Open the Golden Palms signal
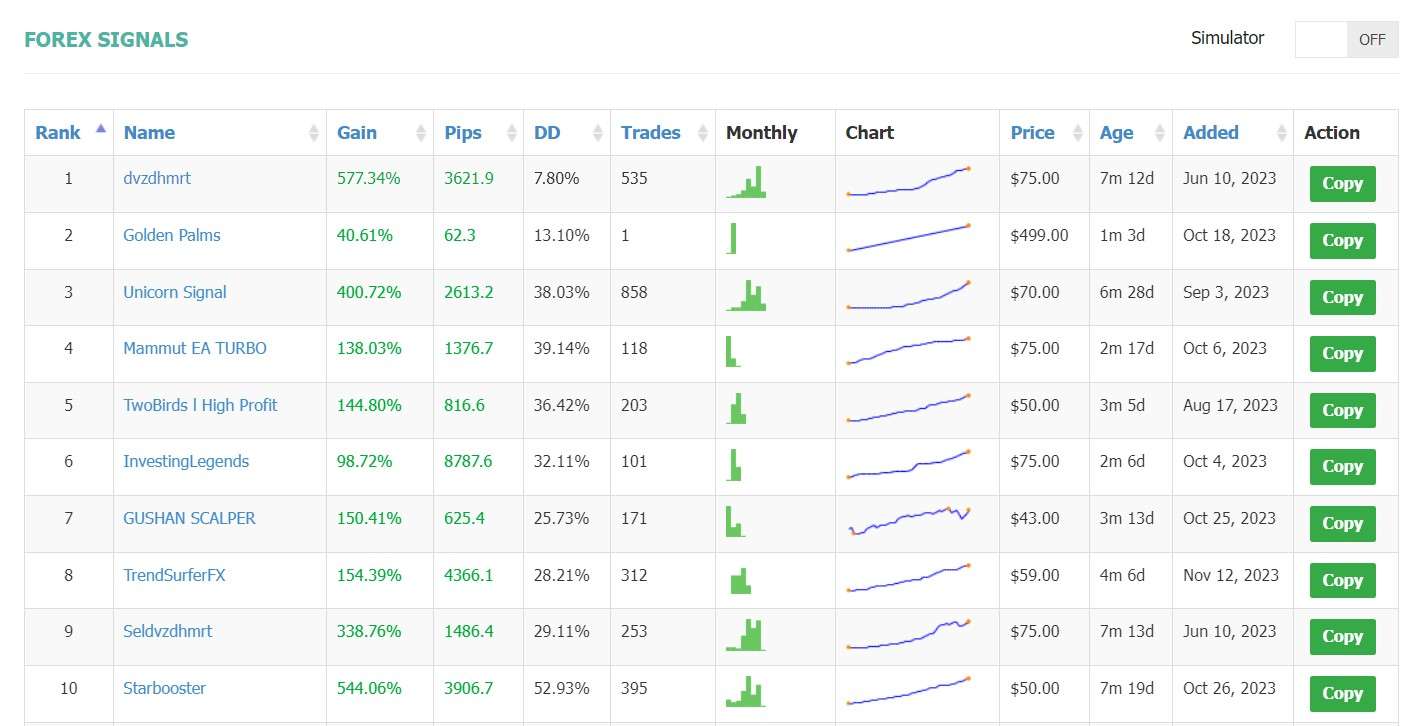This screenshot has height=726, width=1421. coord(172,235)
